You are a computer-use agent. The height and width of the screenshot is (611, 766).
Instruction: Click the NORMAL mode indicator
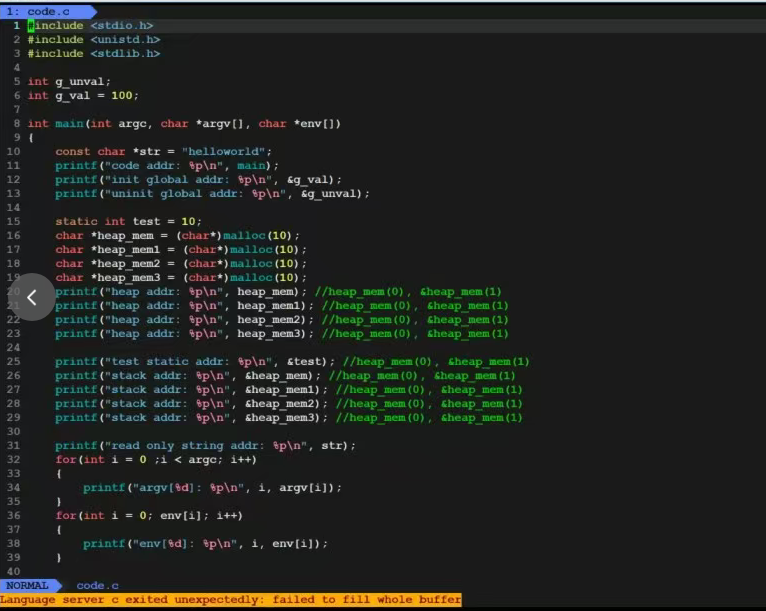point(27,585)
